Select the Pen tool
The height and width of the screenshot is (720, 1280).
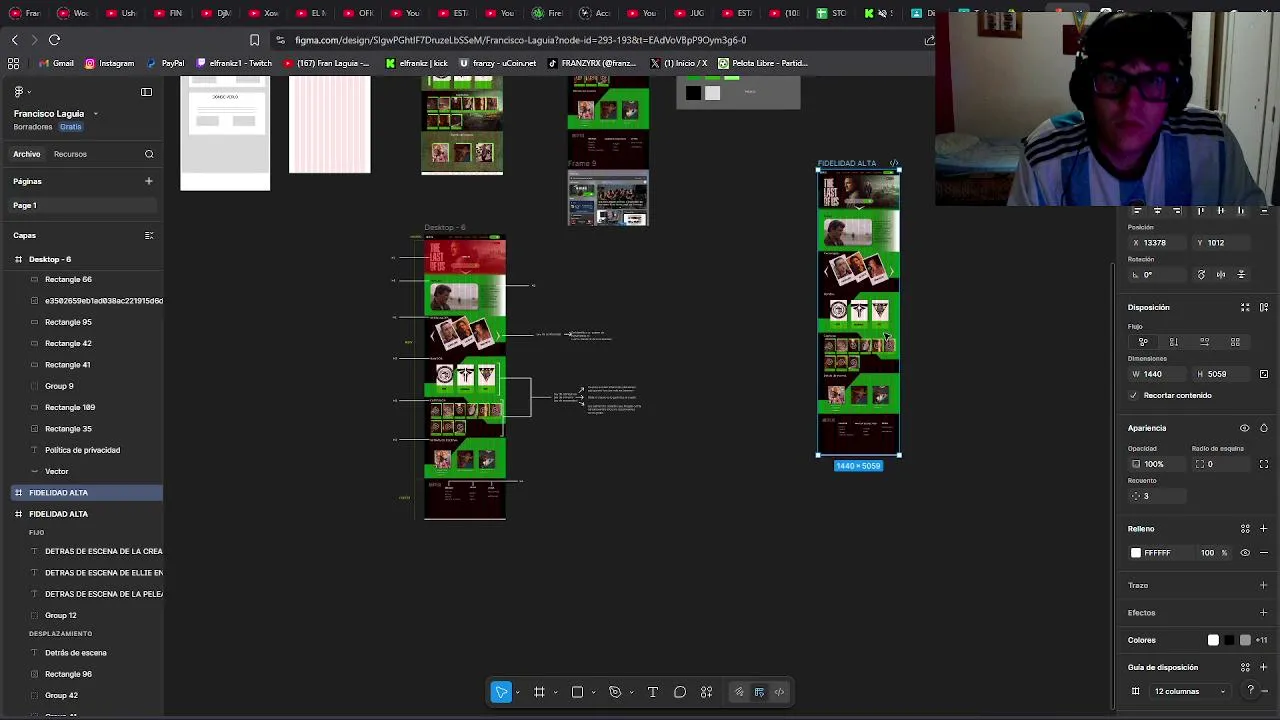click(615, 692)
